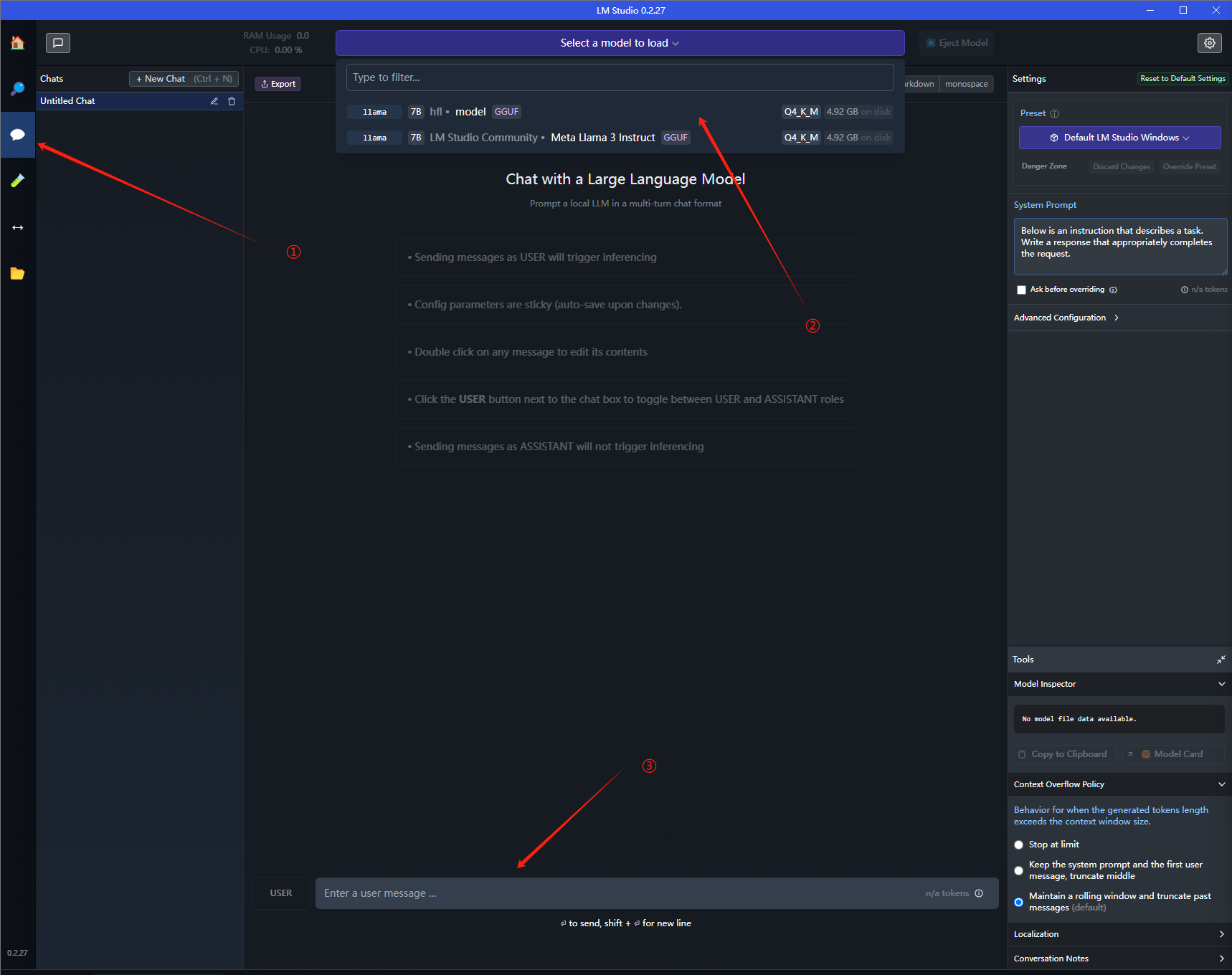1232x975 pixels.
Task: Click the GGUF tag on Meta Llama 3
Action: (676, 138)
